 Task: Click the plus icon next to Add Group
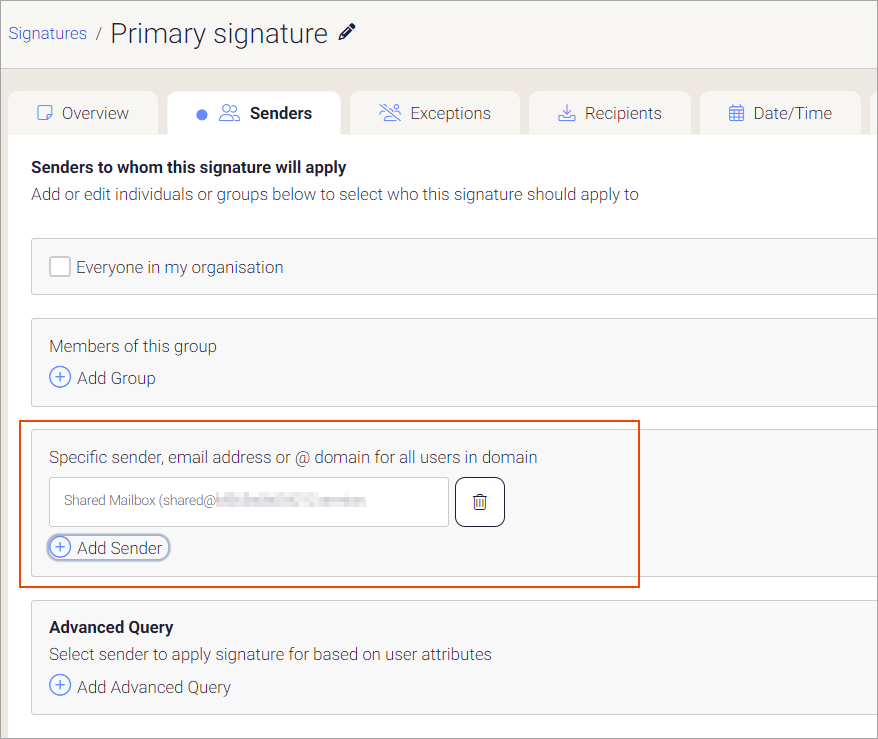[60, 377]
